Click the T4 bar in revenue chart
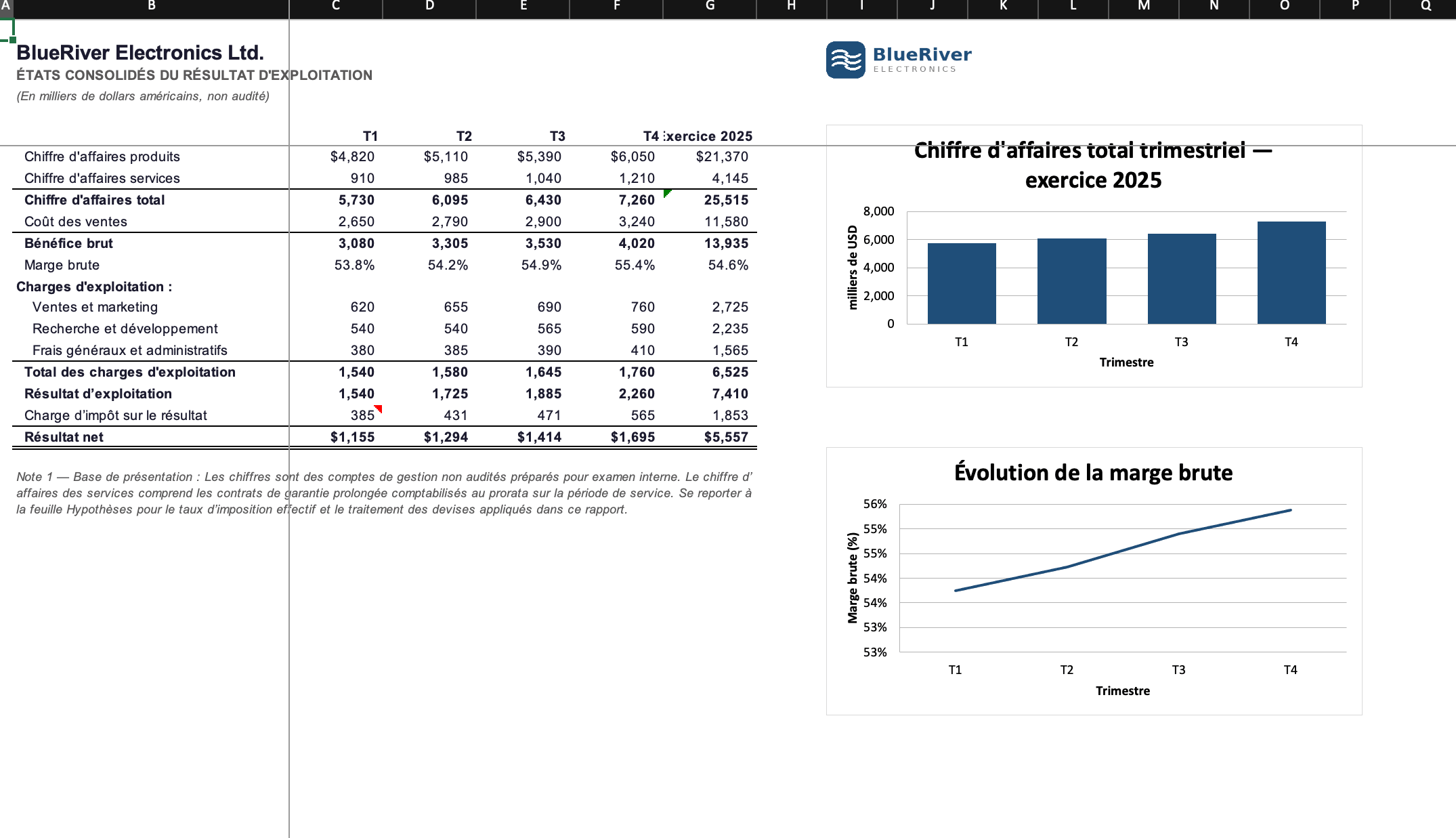Screen dimensions: 1456x838 tap(1291, 272)
